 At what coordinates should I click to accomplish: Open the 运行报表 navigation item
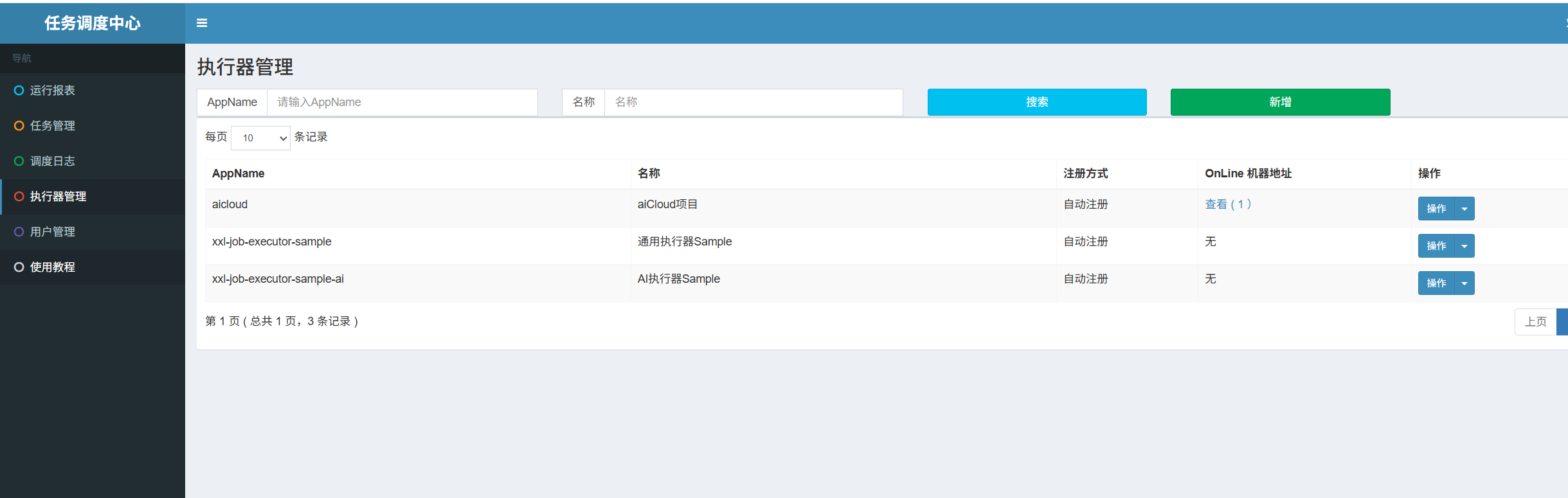tap(93, 91)
